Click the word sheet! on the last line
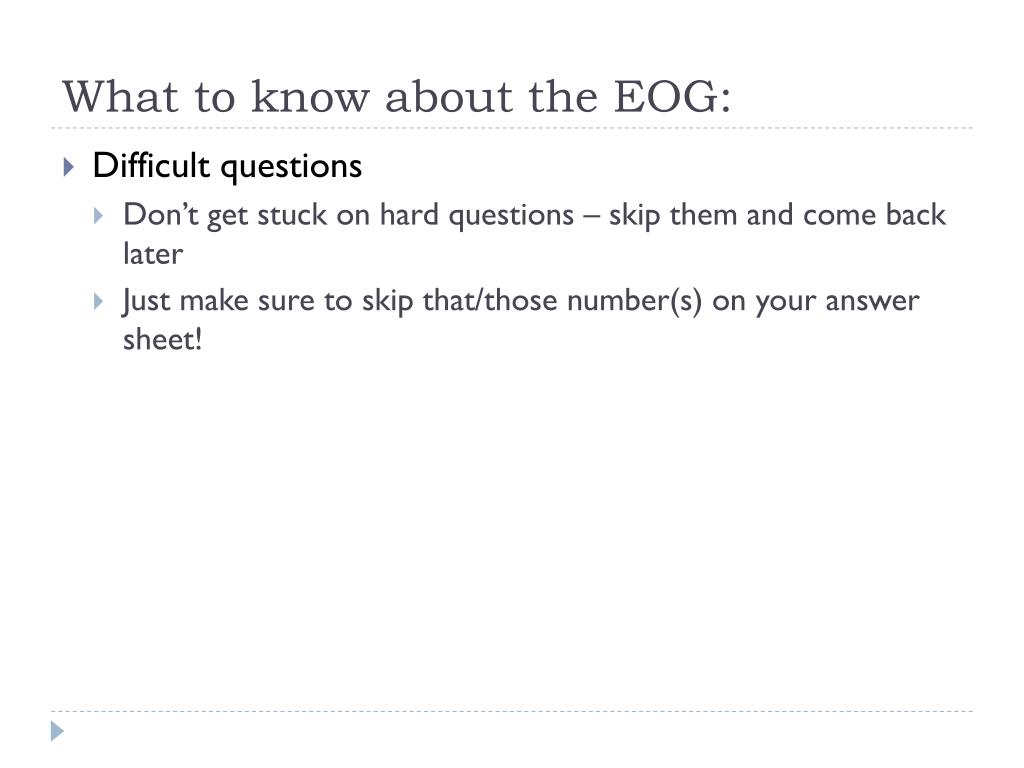Screen dimensions: 1024x768 pyautogui.click(x=163, y=339)
